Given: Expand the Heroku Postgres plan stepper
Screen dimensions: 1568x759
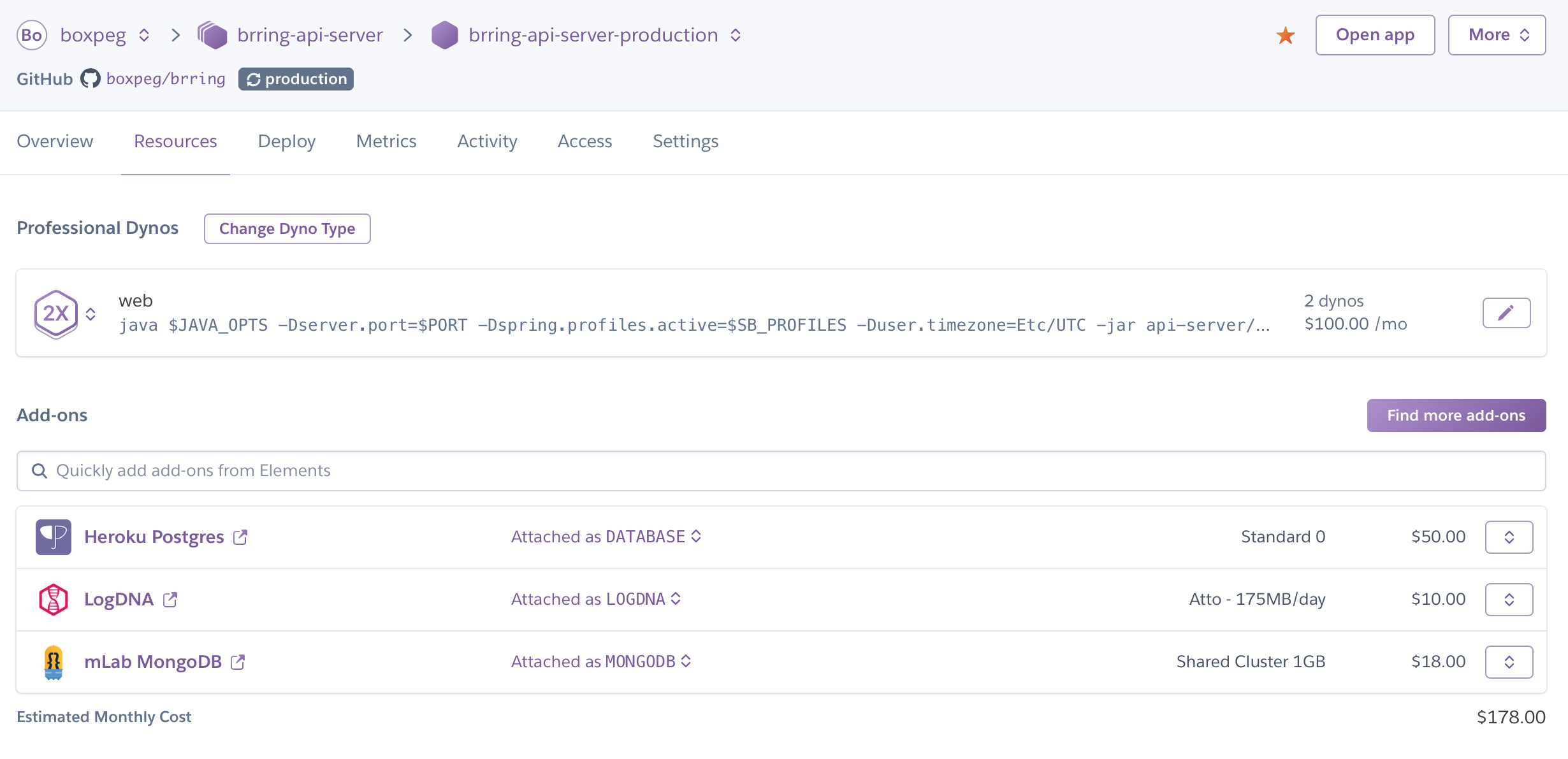Looking at the screenshot, I should coord(1509,536).
